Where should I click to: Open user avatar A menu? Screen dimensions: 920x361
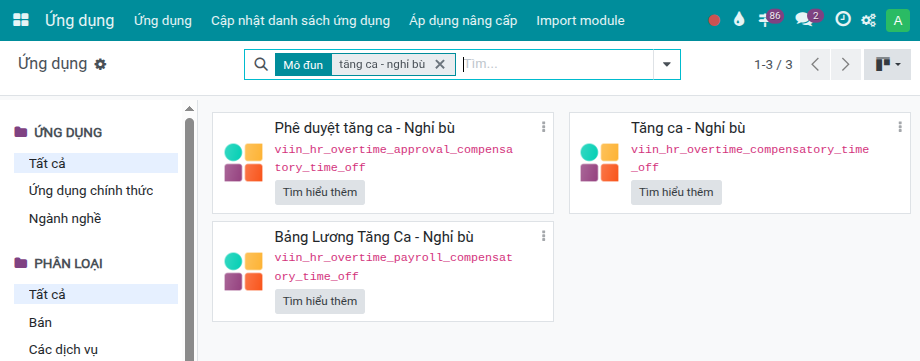[x=898, y=21]
